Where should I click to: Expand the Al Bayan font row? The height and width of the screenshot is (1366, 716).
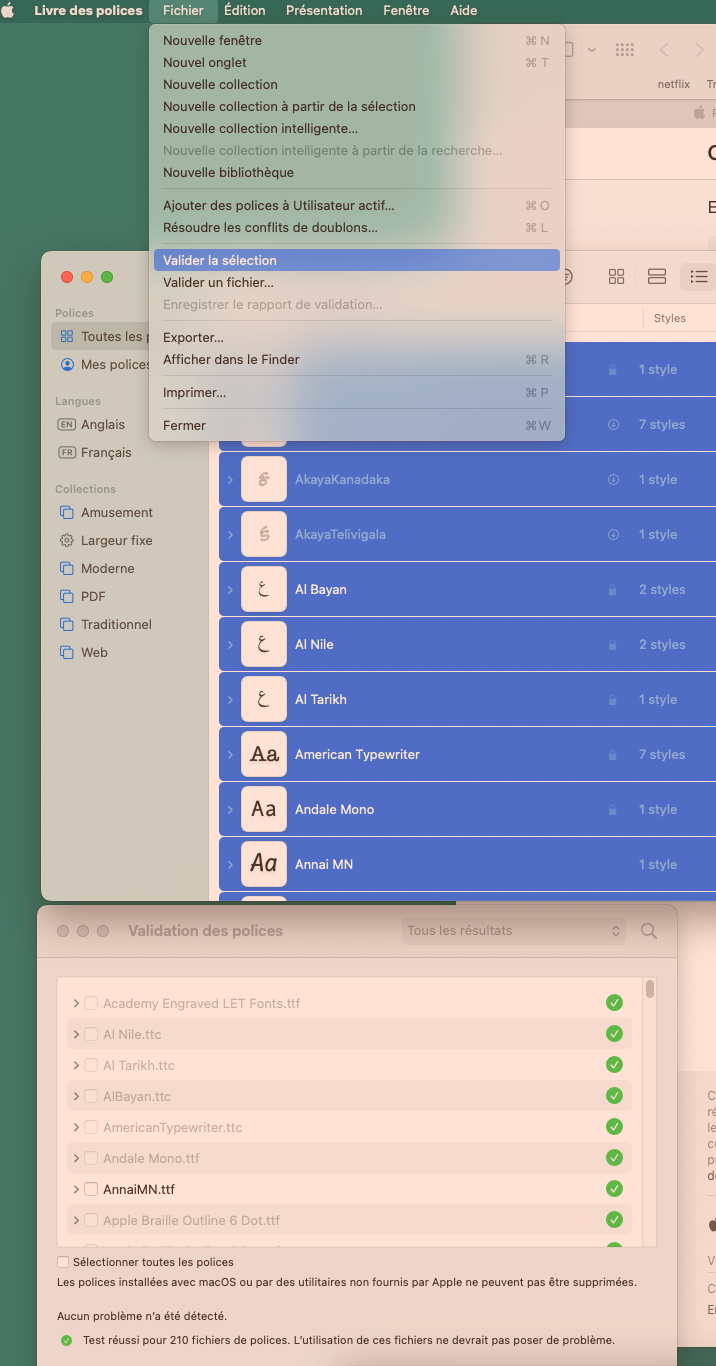(230, 590)
